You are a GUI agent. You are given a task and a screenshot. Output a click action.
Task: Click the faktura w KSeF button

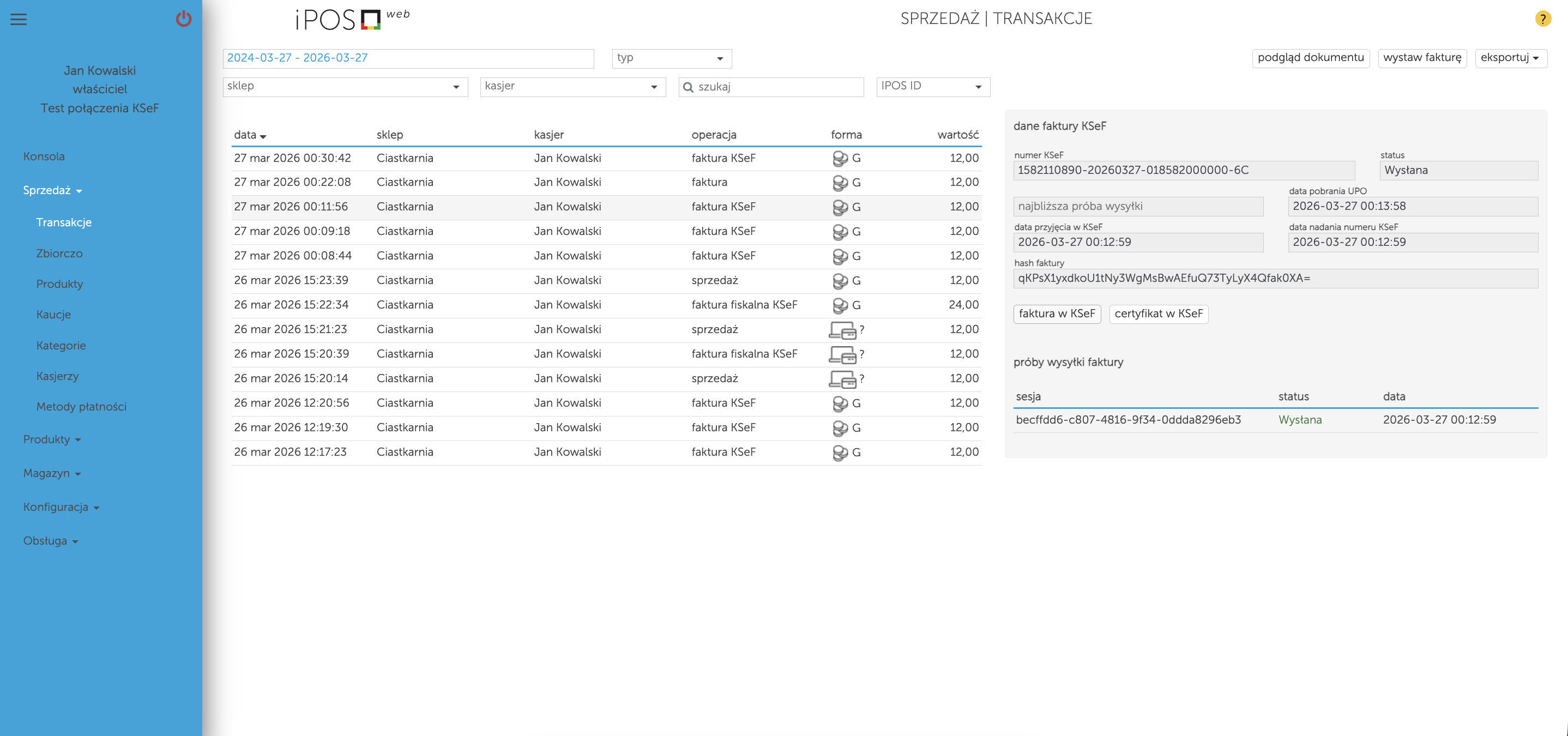point(1056,313)
